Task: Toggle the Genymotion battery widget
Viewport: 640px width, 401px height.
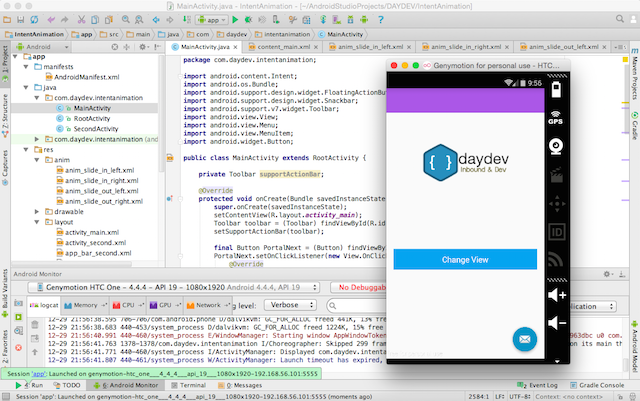Action: click(x=556, y=89)
